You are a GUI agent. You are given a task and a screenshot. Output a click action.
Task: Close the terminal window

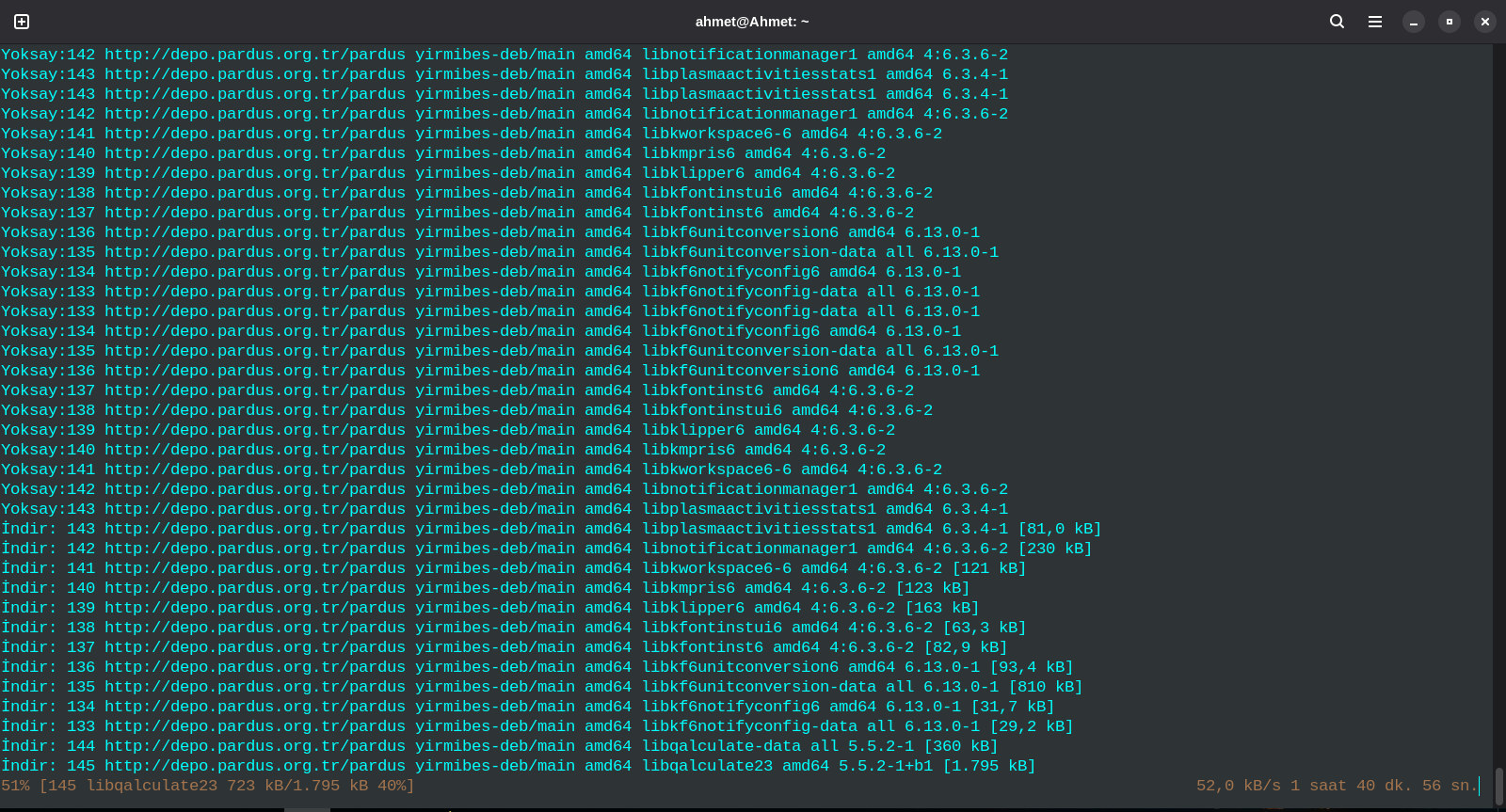click(x=1485, y=22)
